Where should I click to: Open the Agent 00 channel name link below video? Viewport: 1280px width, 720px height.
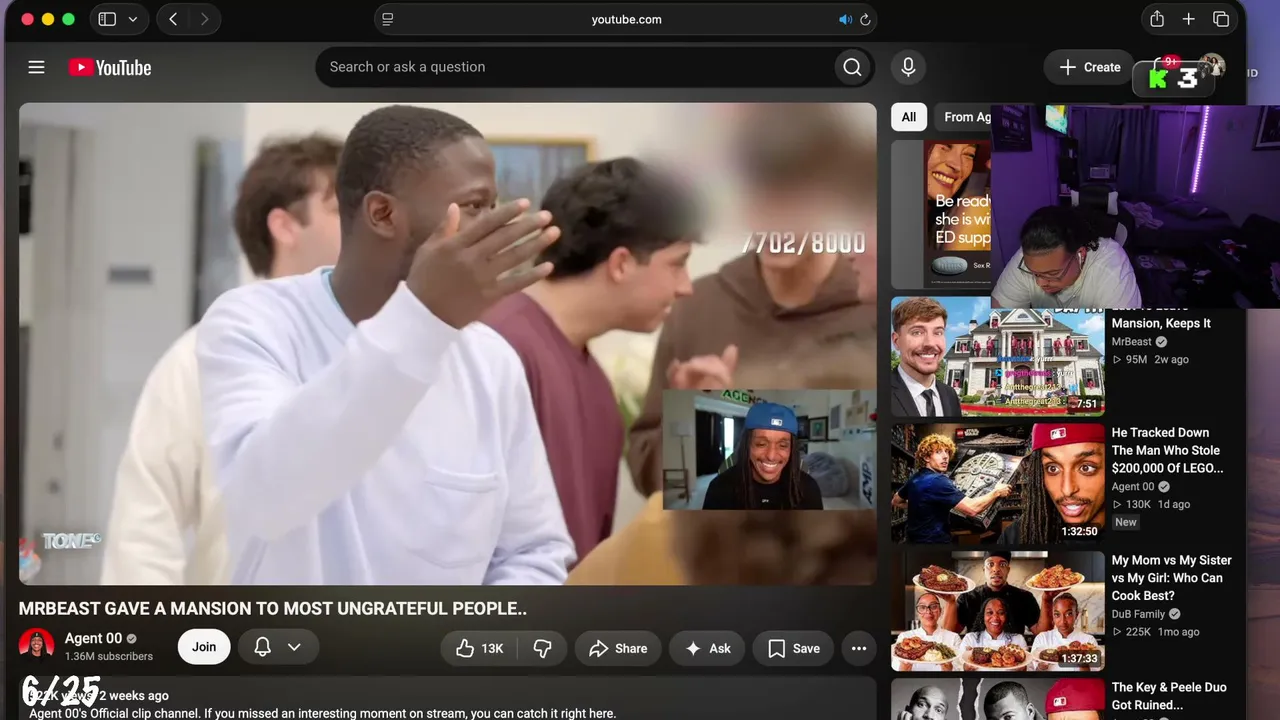point(93,638)
